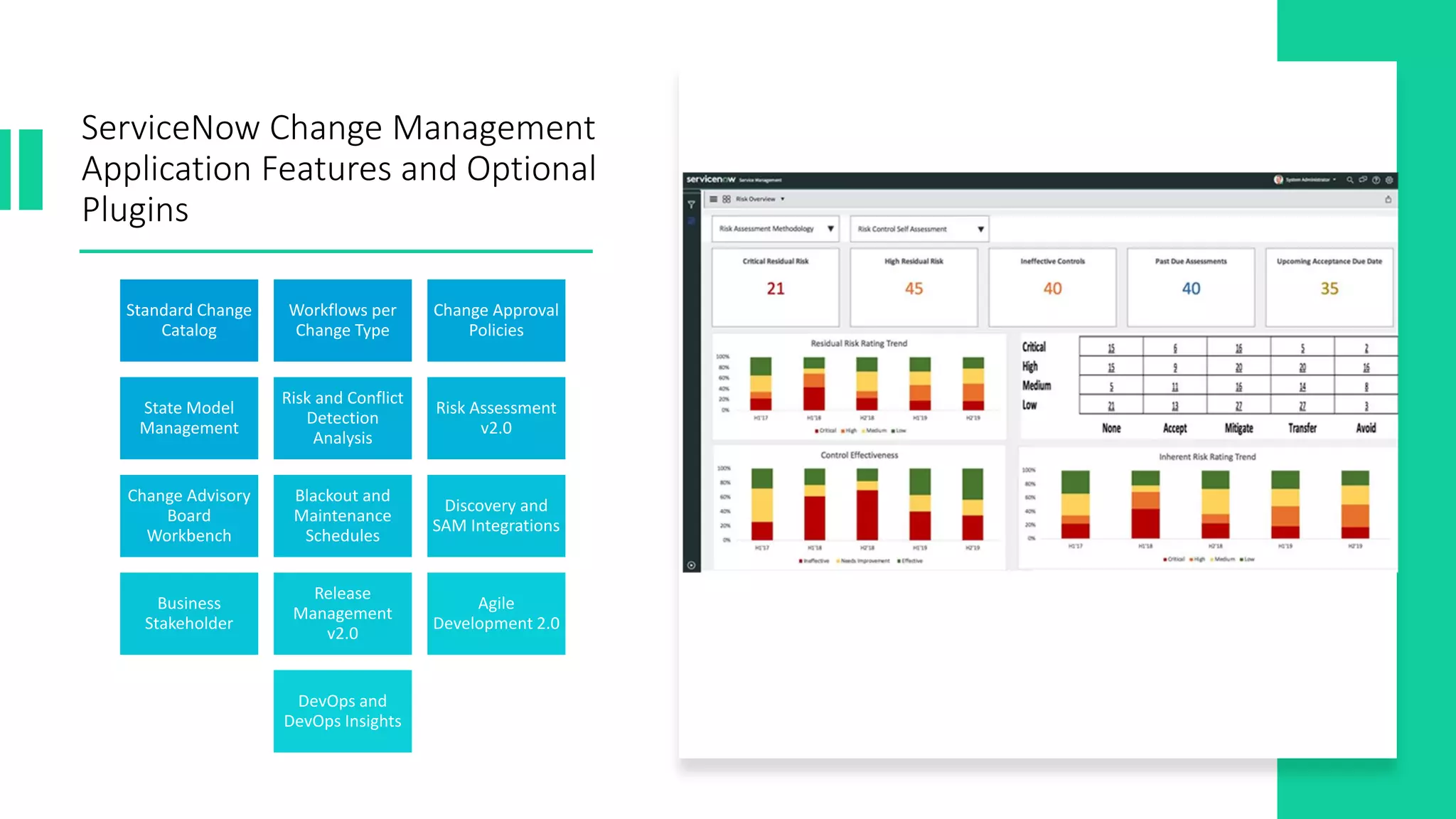Click the circular icon at sidebar bottom
The height and width of the screenshot is (819, 1456).
(691, 565)
